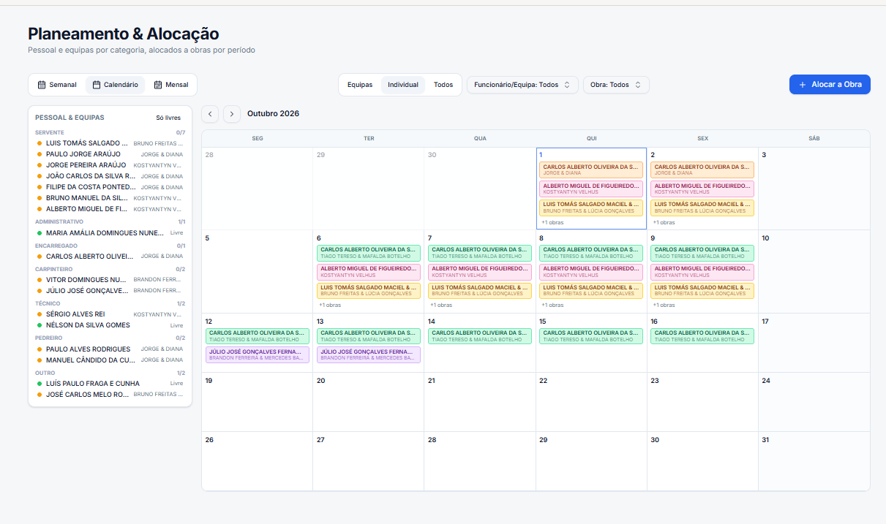Select BRUNO MANUEL DA SIL... in the staff list

tap(110, 198)
